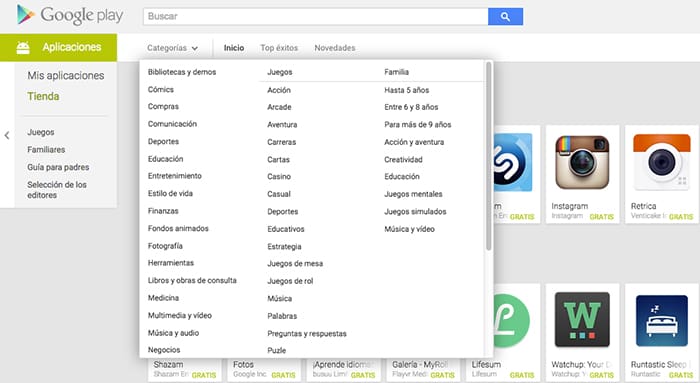Screen dimensions: 700x383
Task: Select the Juegos de rol category
Action: [x=290, y=281]
